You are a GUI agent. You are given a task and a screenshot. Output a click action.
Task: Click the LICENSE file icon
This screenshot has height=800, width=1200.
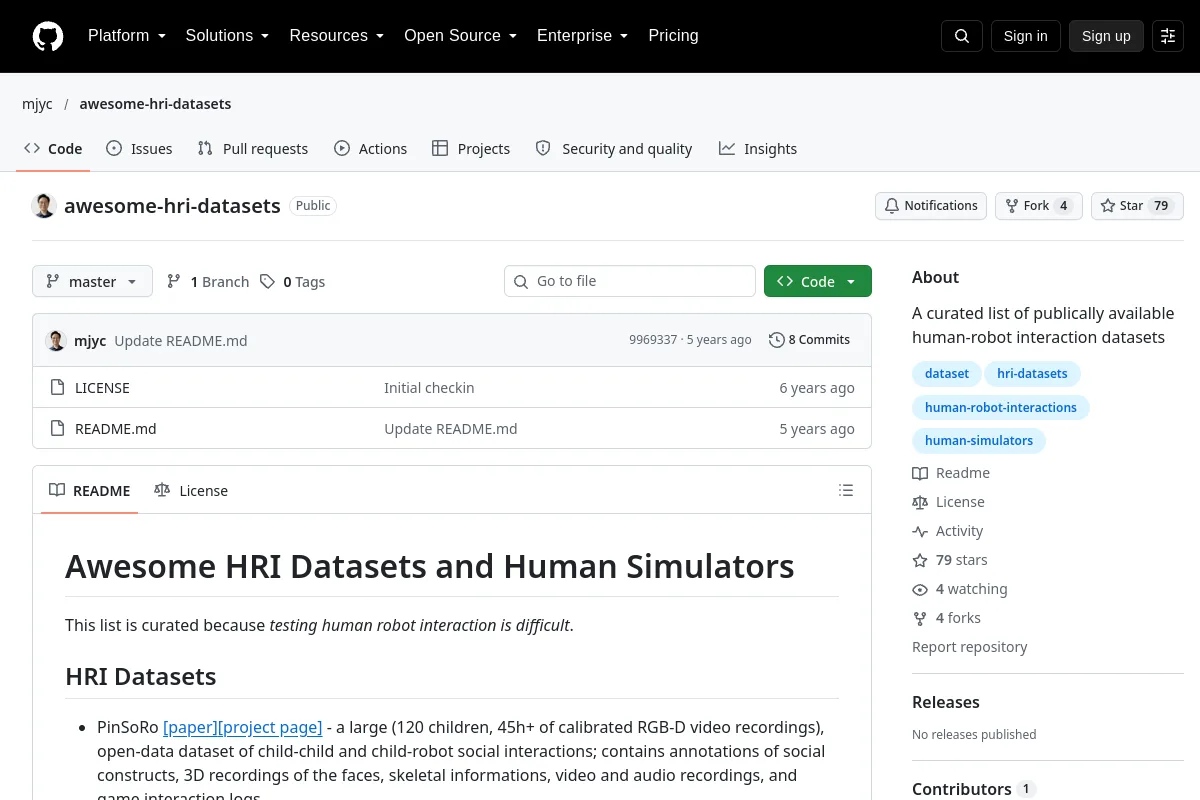58,388
